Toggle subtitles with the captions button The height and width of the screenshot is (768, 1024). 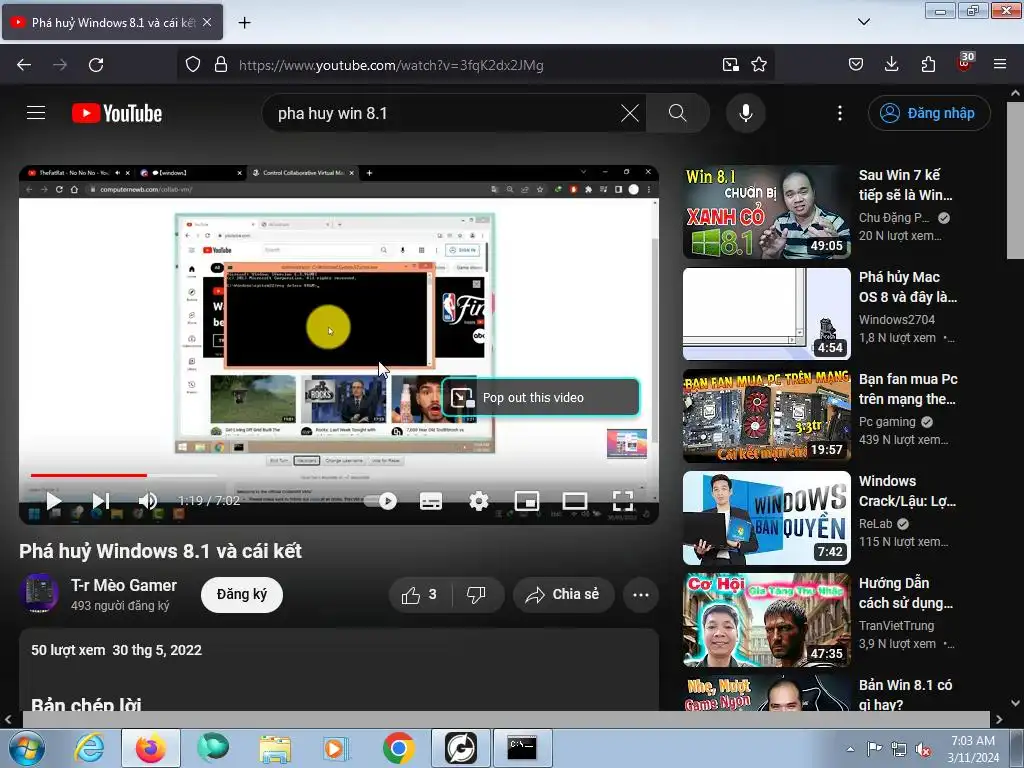pos(430,501)
